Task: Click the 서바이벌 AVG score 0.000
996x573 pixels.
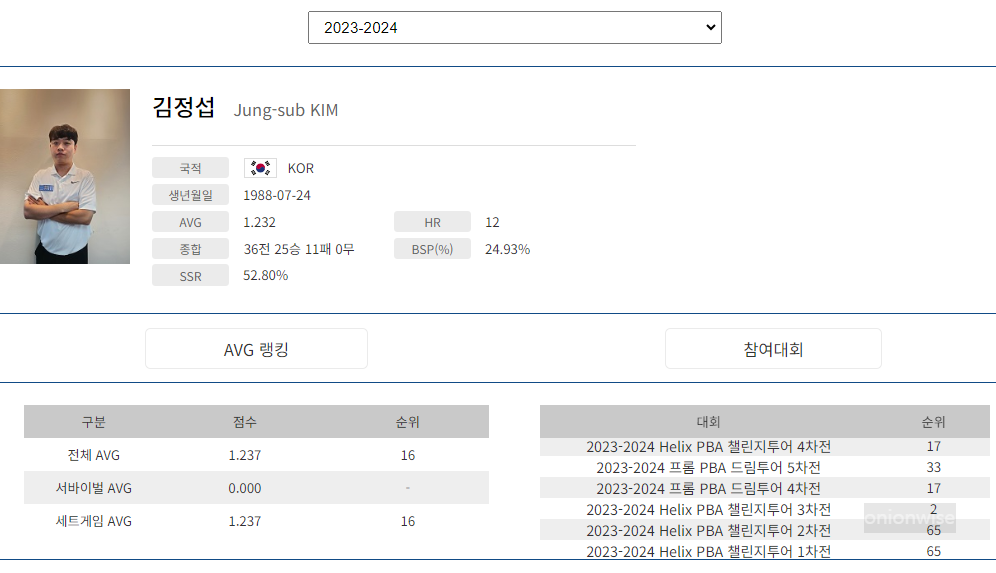Action: click(245, 488)
